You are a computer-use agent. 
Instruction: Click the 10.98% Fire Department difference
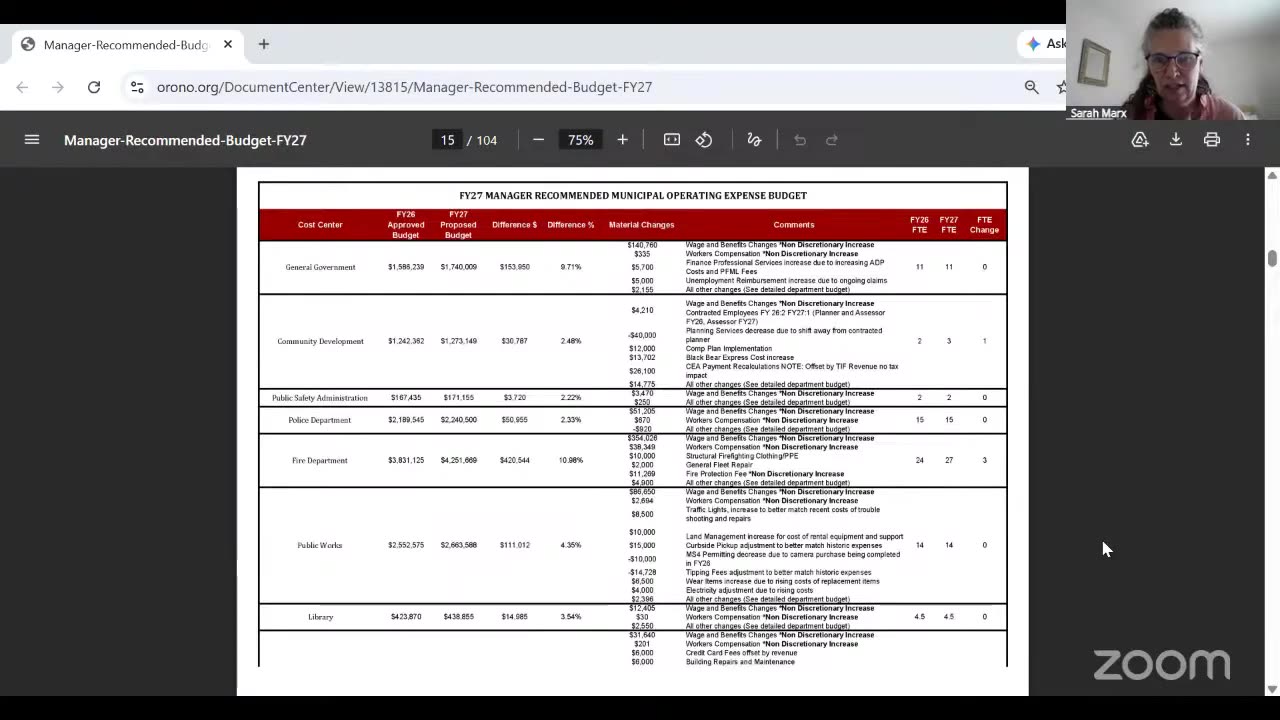pos(571,460)
